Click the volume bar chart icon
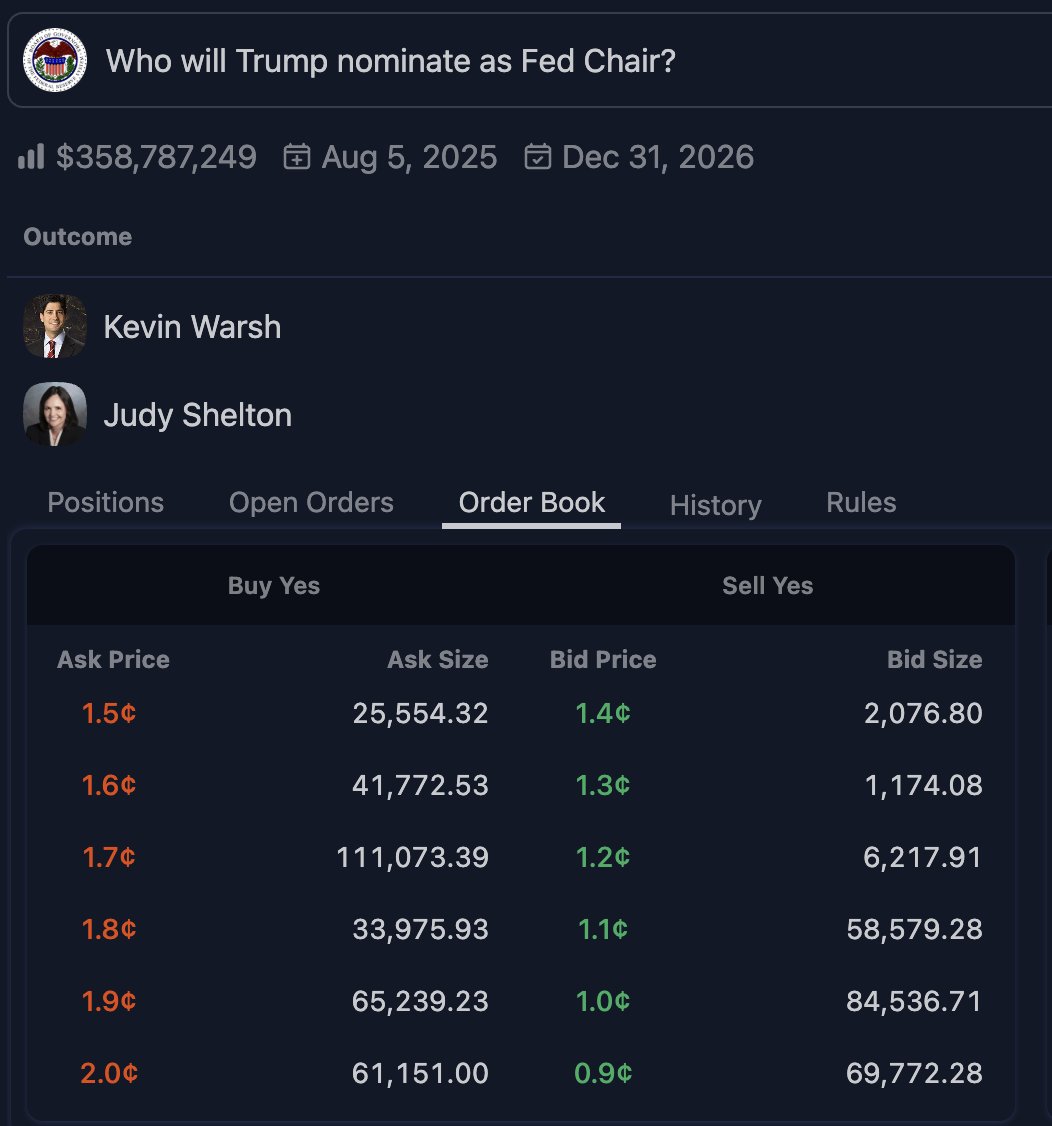 [x=31, y=157]
